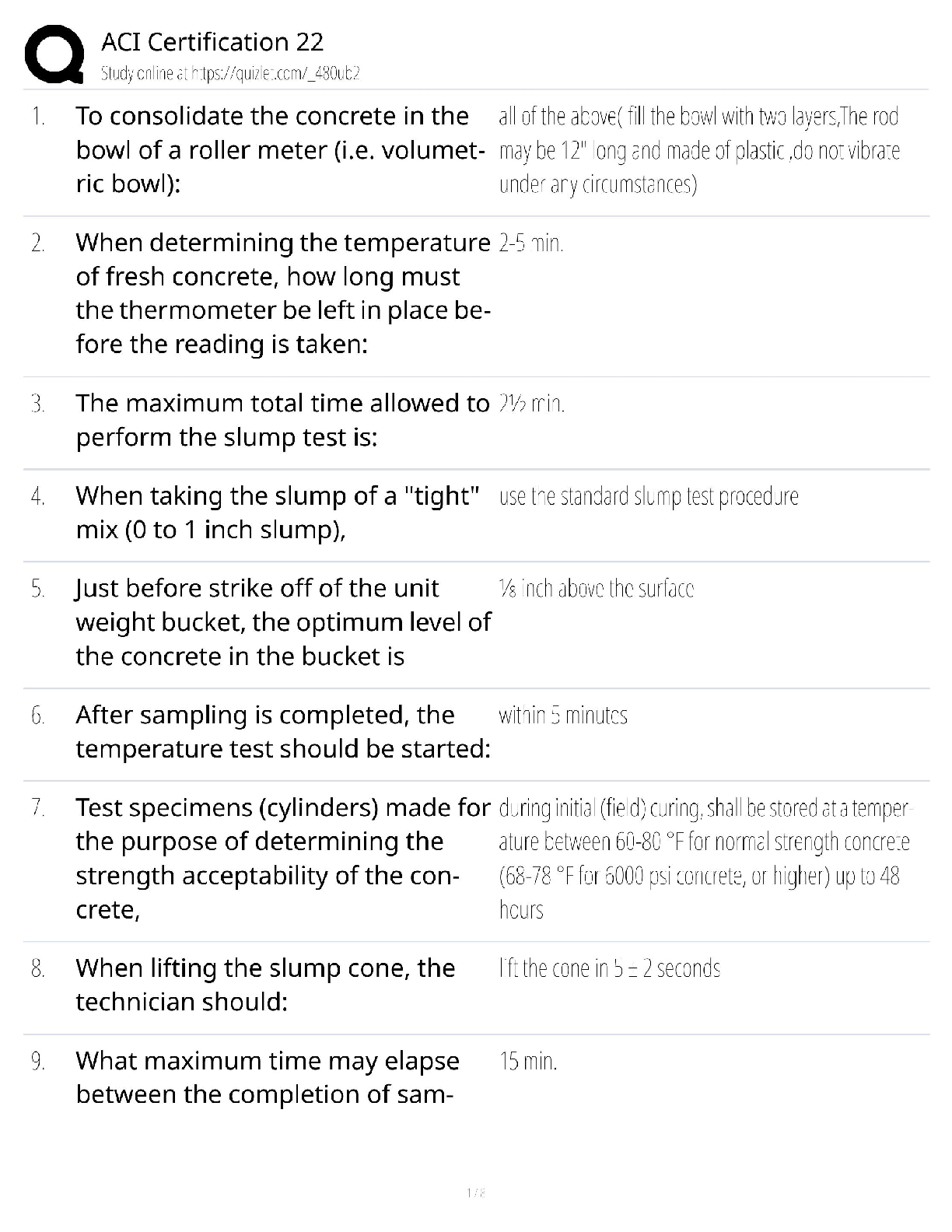The image size is (952, 1232).
Task: Click answer 'use the standard slump test procedure'
Action: [x=649, y=496]
